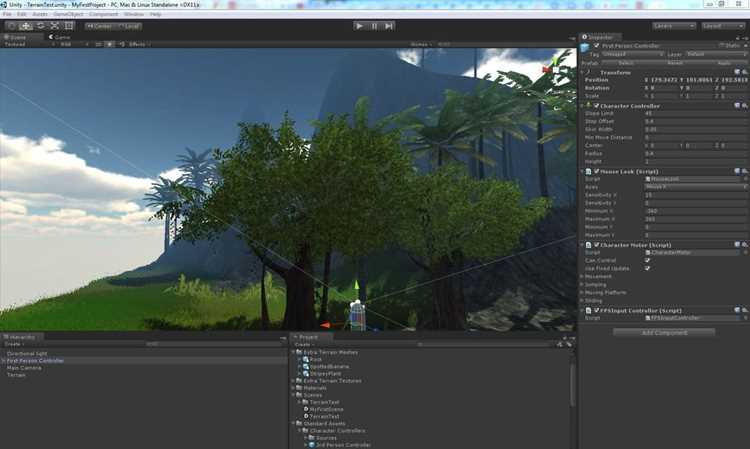The height and width of the screenshot is (449, 750).
Task: Open the Transform component gear menu
Action: point(745,72)
